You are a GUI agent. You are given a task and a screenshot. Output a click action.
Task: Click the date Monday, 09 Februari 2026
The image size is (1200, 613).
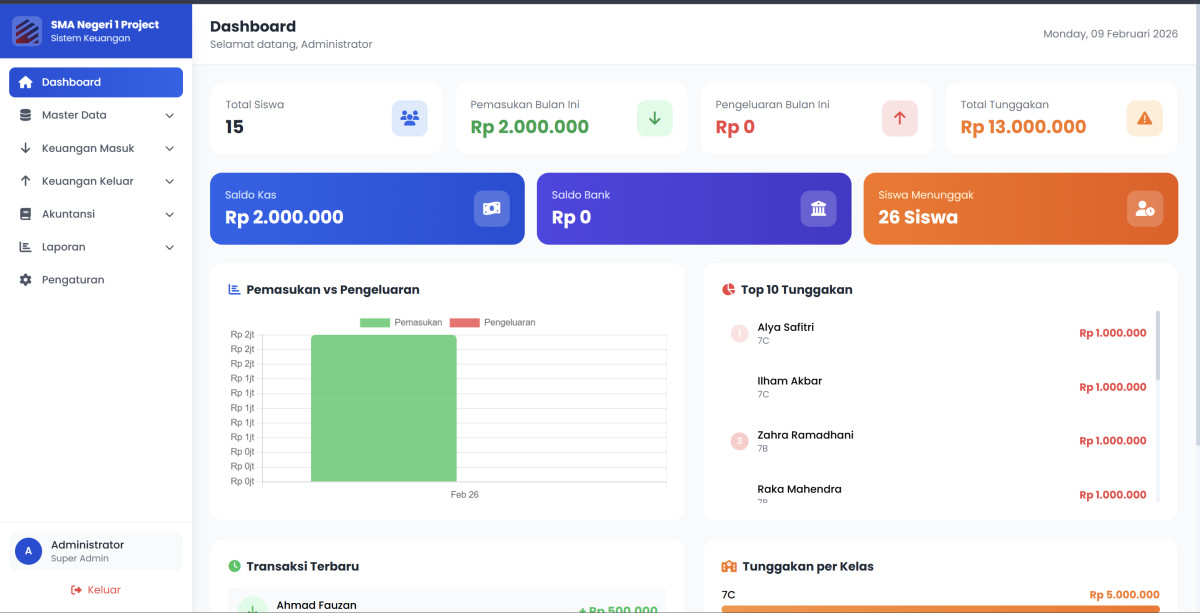click(x=1111, y=33)
